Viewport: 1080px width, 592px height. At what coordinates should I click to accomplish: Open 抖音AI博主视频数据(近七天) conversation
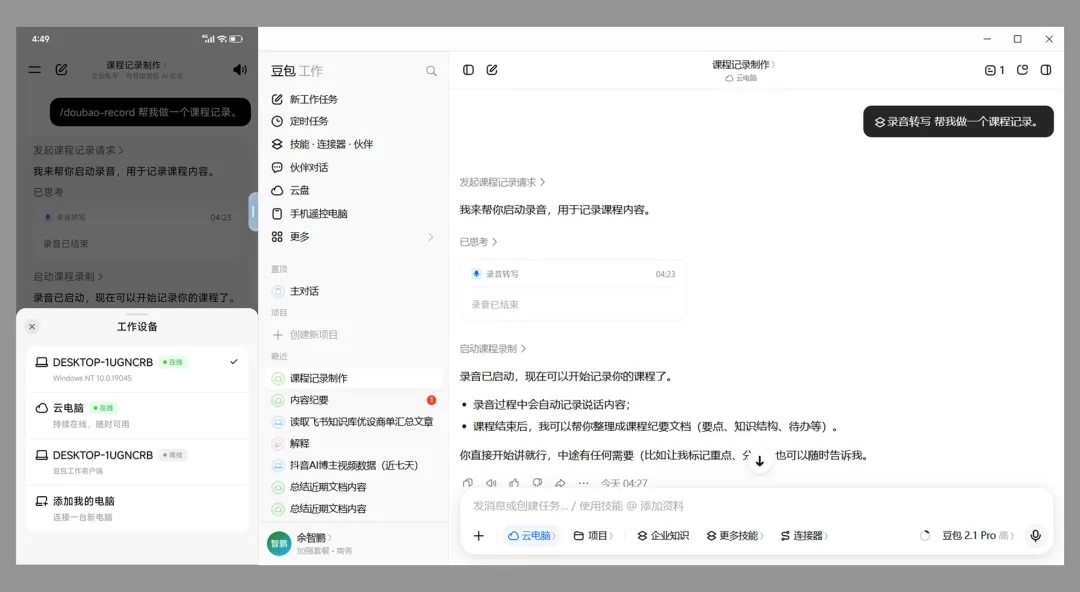pos(354,465)
